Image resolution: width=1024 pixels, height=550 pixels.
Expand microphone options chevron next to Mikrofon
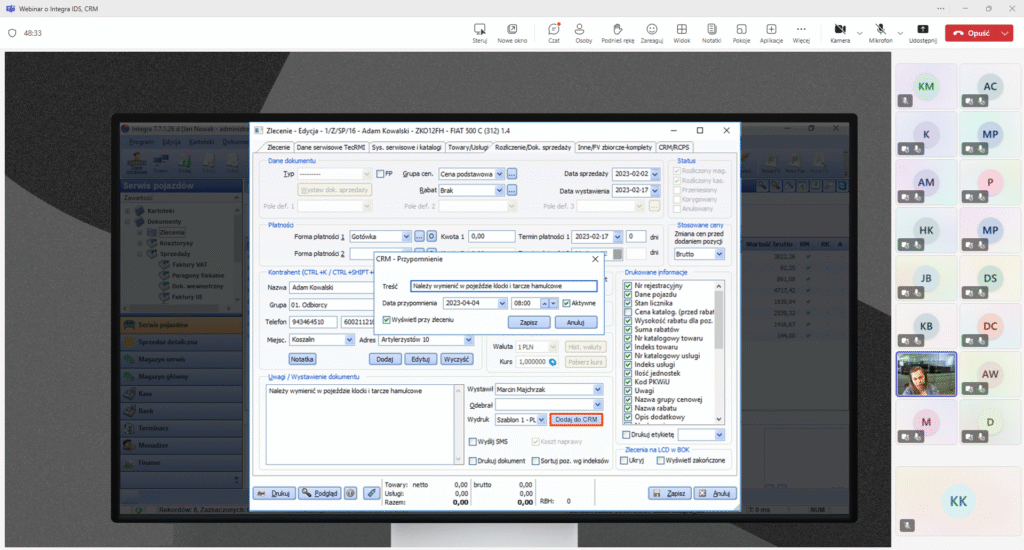pyautogui.click(x=900, y=33)
